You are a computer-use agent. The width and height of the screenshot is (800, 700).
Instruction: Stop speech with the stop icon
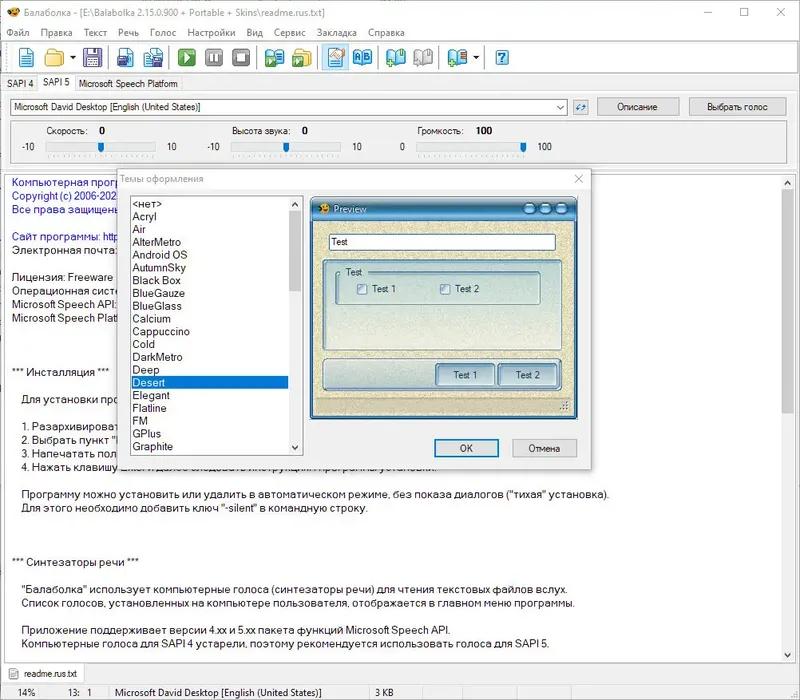point(241,57)
